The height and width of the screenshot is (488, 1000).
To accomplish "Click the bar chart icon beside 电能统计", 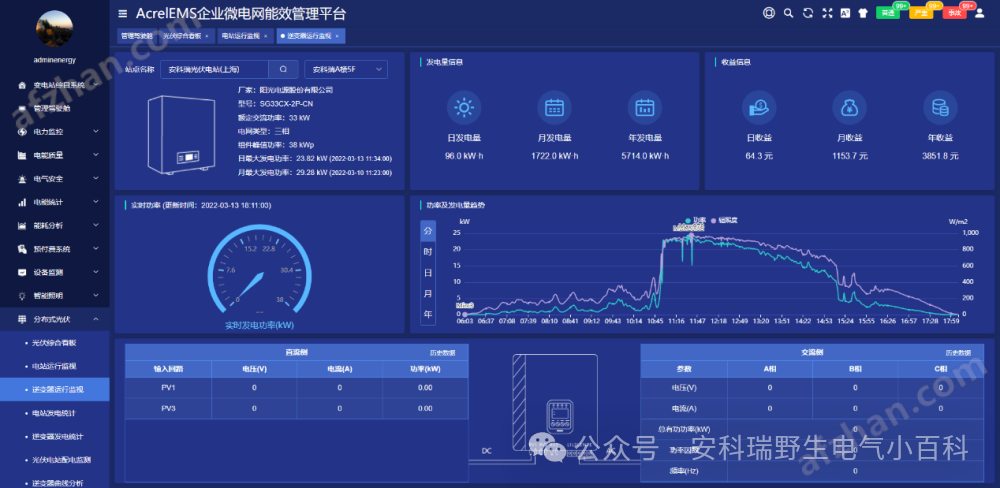I will pos(22,202).
